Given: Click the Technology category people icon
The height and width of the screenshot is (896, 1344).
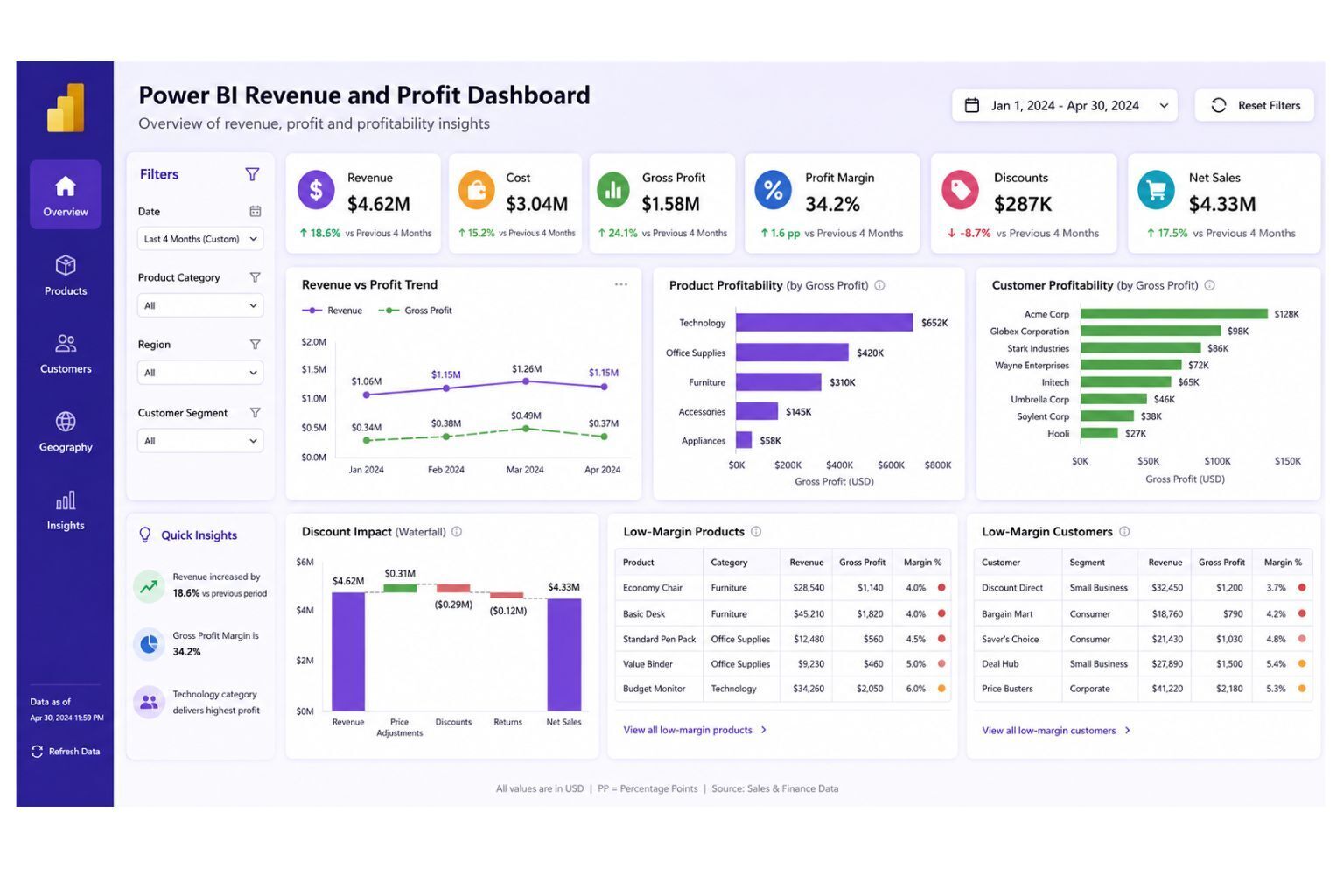Looking at the screenshot, I should click(x=150, y=702).
